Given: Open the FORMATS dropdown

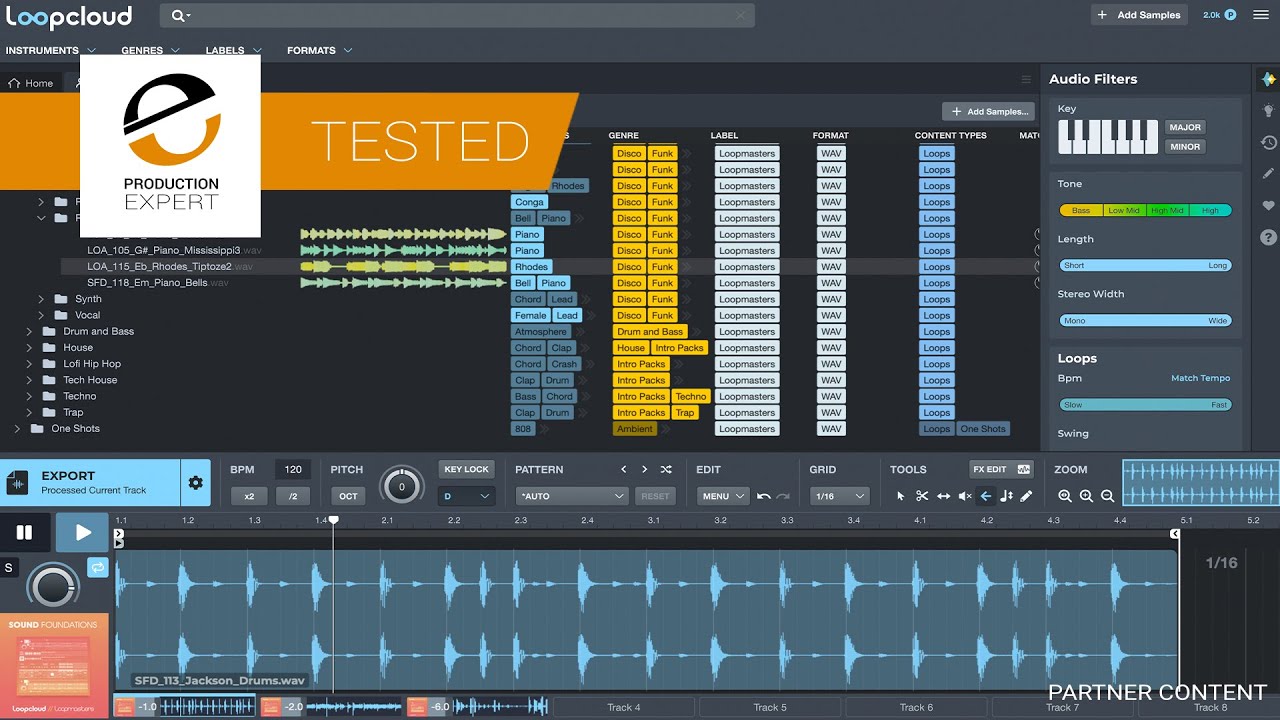Looking at the screenshot, I should point(319,50).
